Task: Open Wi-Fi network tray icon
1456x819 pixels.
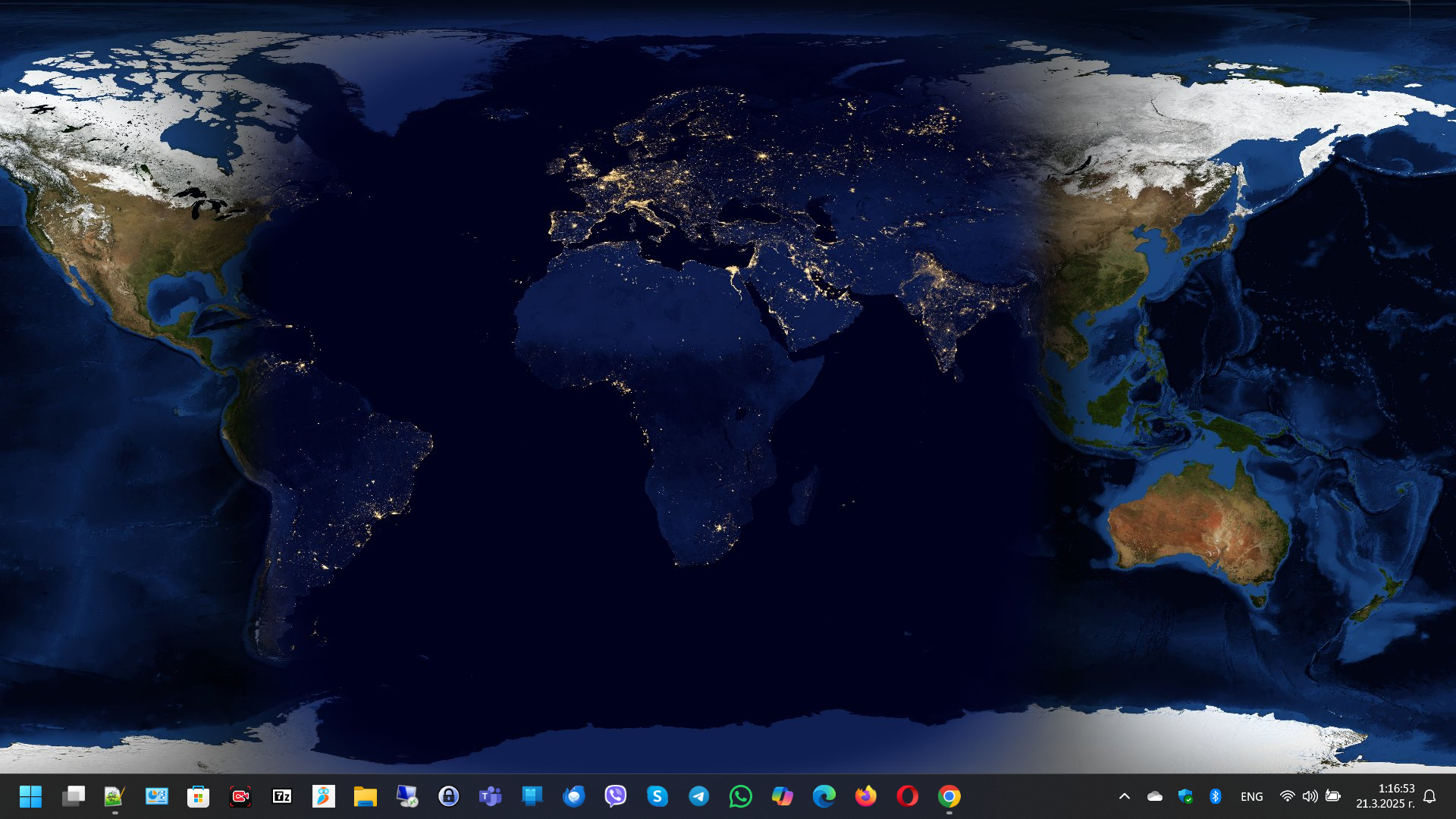Action: [1288, 796]
